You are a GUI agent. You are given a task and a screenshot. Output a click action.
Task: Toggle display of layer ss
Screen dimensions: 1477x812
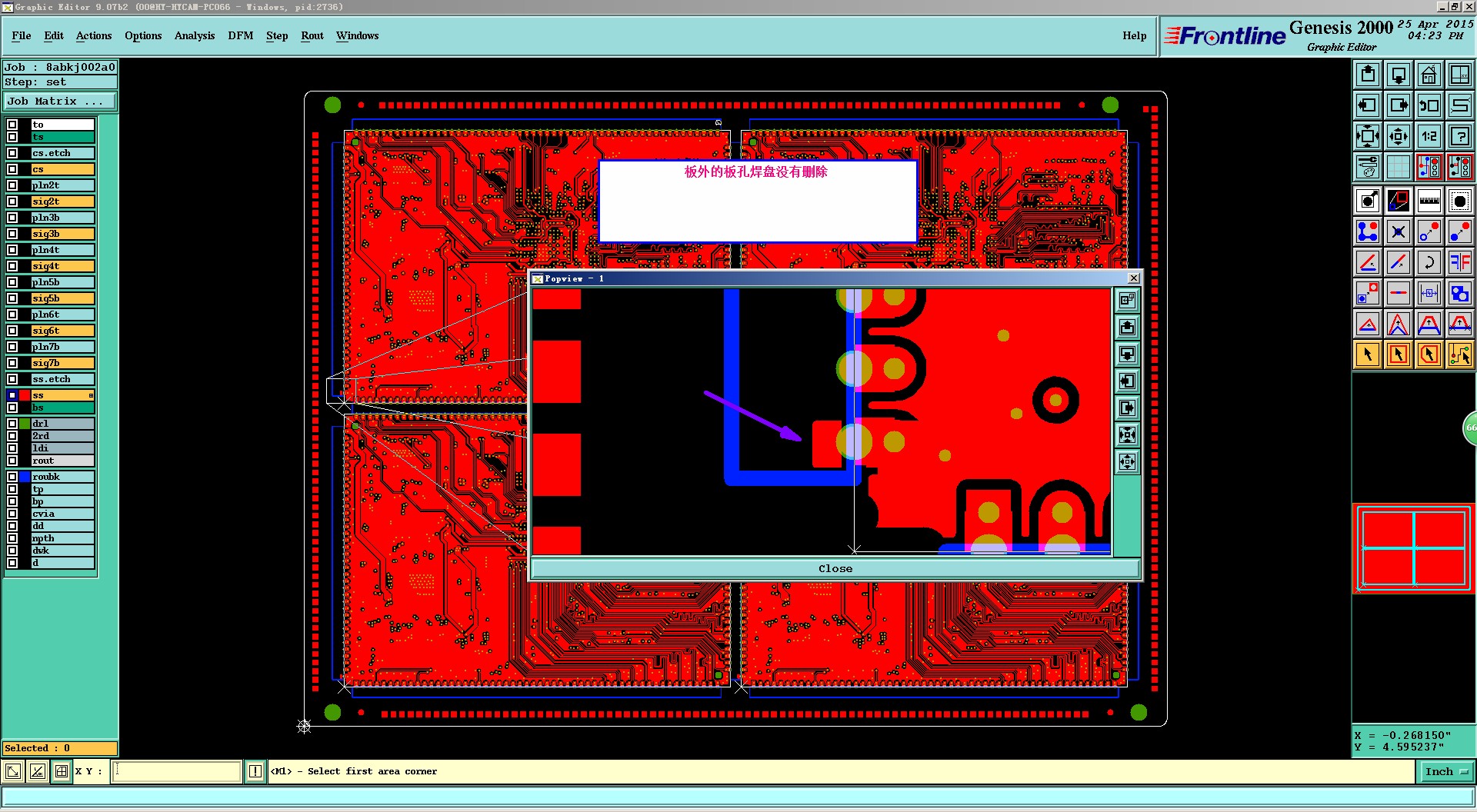[x=12, y=395]
